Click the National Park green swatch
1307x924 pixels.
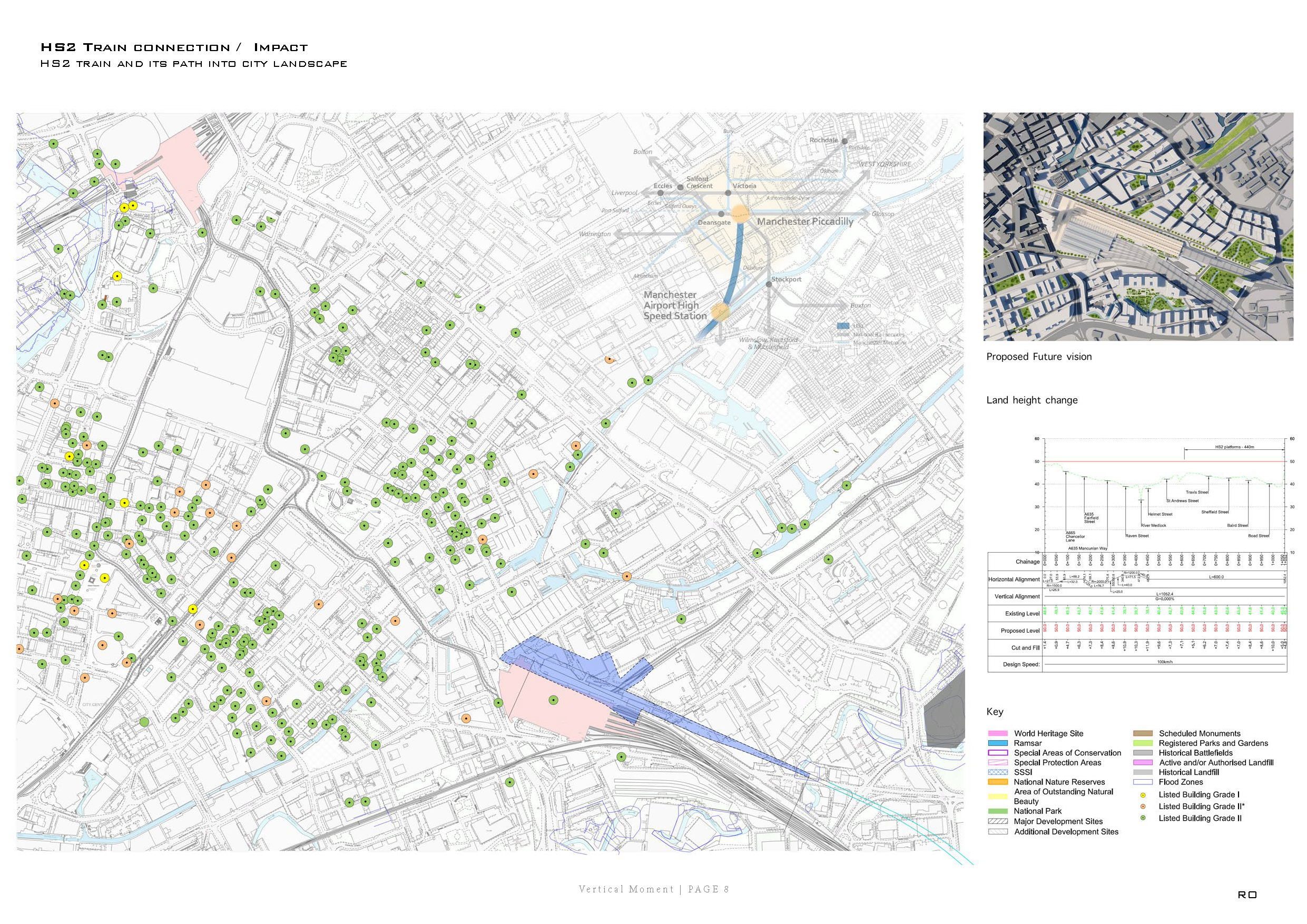click(998, 811)
